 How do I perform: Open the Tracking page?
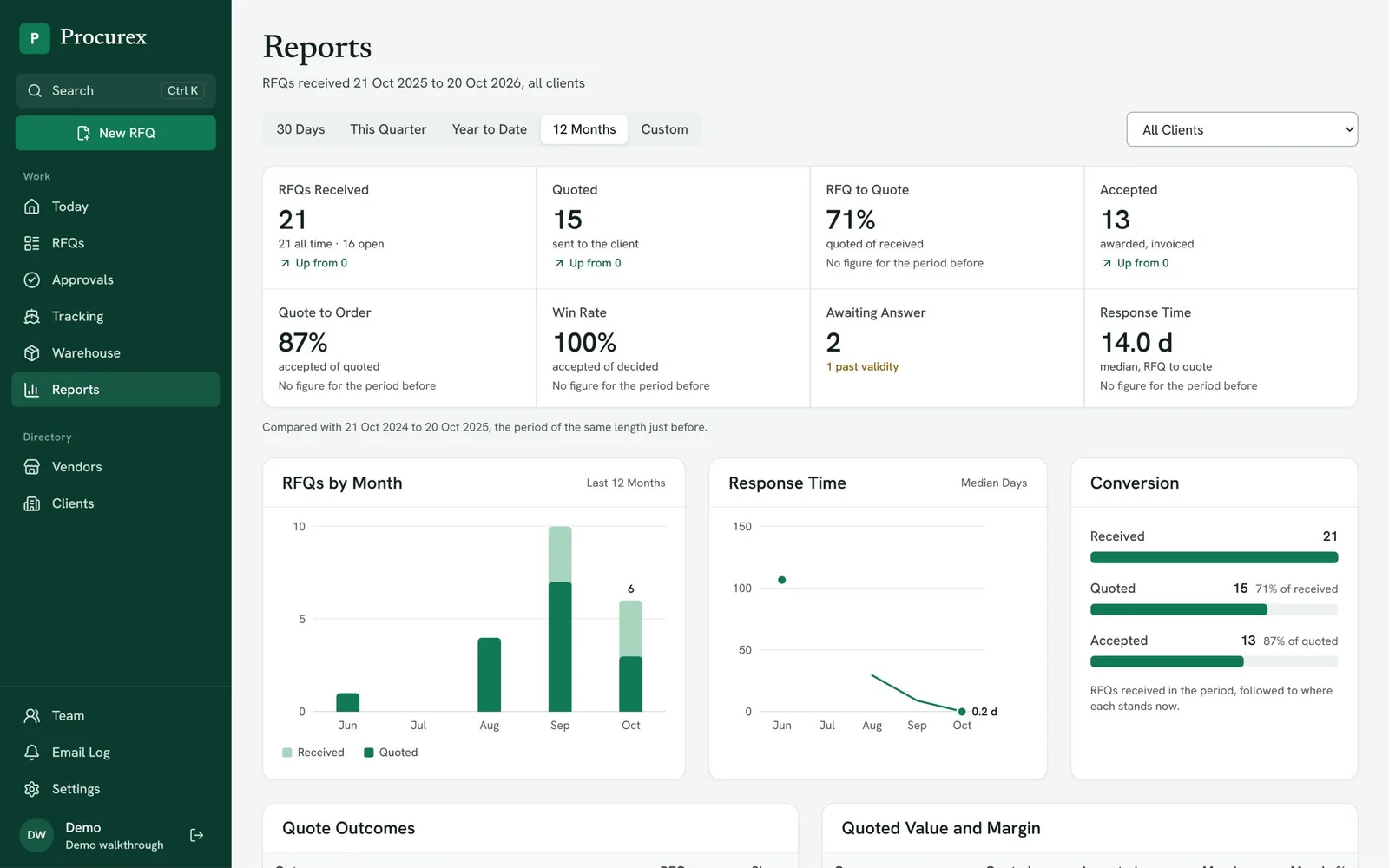[115, 316]
